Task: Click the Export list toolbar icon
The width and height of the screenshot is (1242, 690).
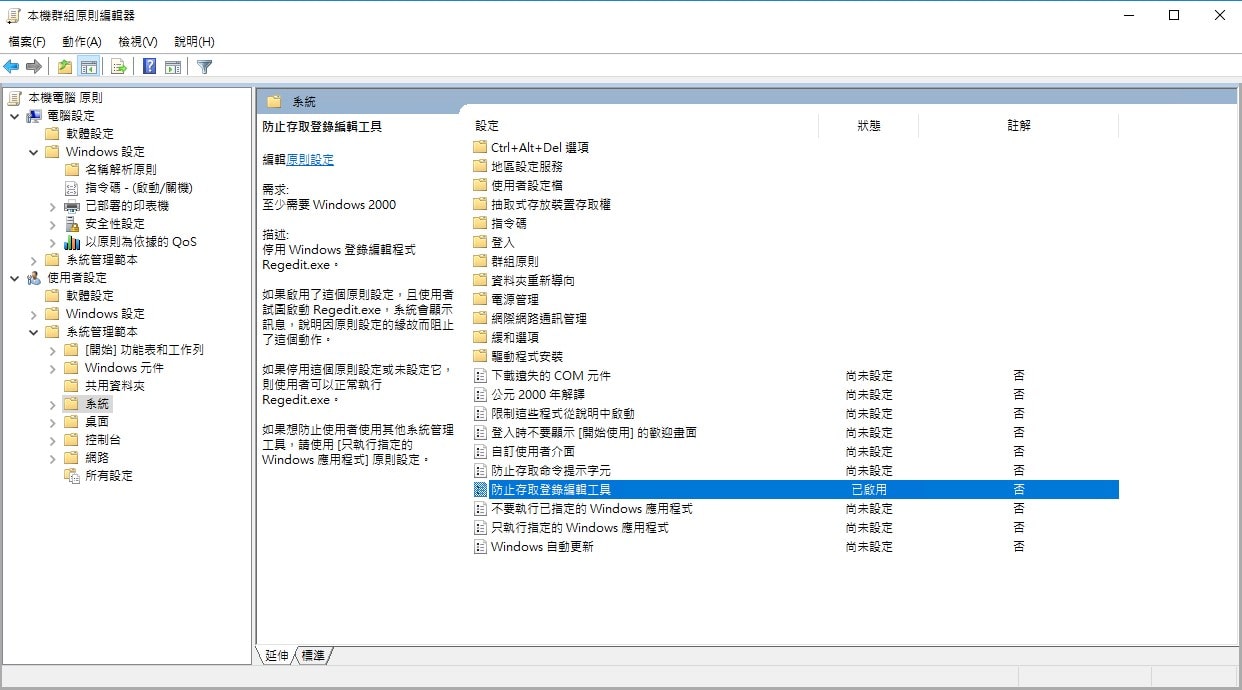Action: tap(119, 67)
